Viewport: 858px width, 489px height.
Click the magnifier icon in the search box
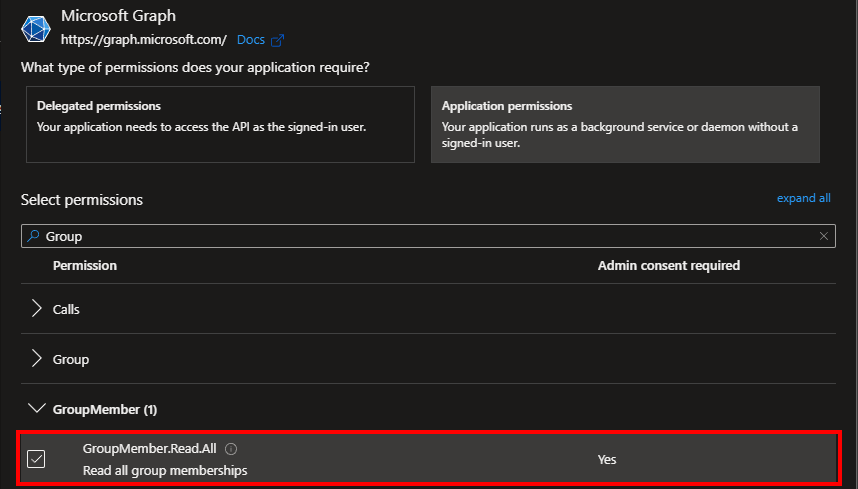point(33,236)
